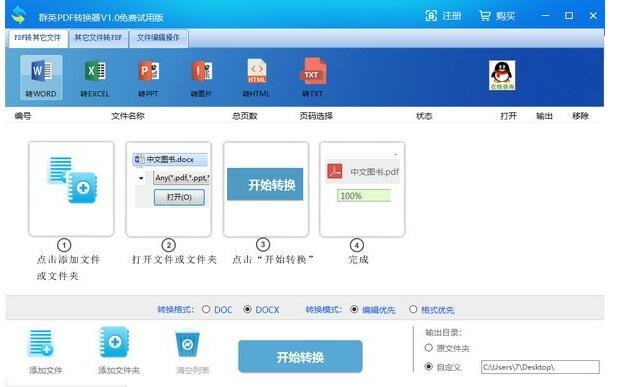Select the DOC format radio button
Viewport: 618px width, 387px height.
click(x=206, y=309)
